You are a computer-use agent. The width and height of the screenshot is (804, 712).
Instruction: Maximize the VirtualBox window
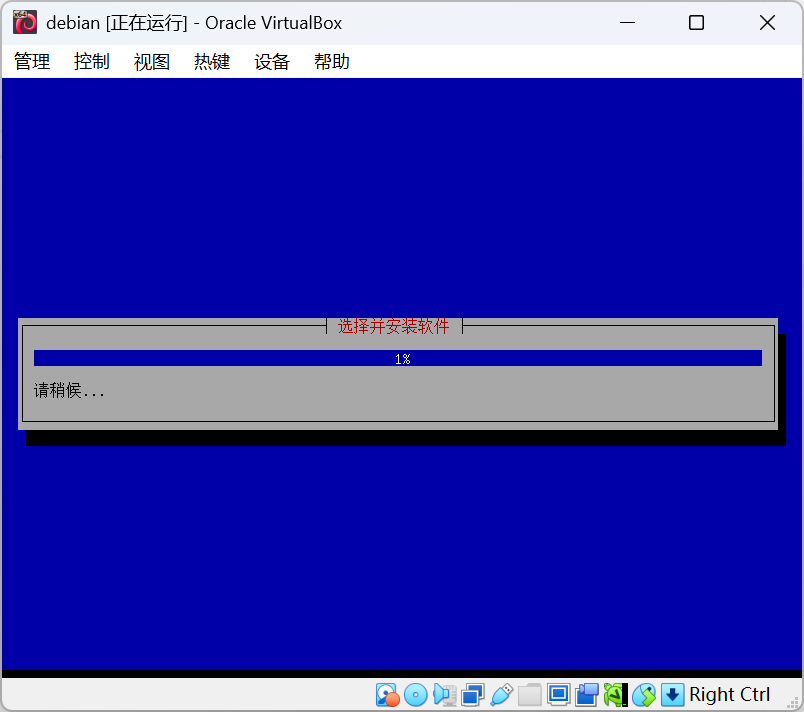coord(696,23)
